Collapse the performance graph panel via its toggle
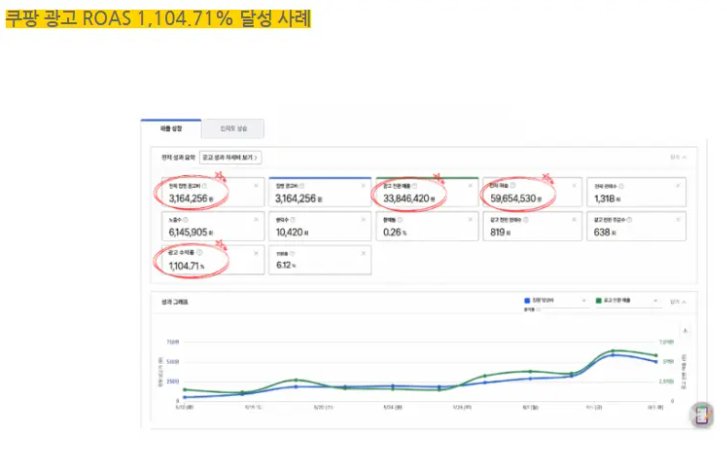727x460 pixels. [x=678, y=302]
